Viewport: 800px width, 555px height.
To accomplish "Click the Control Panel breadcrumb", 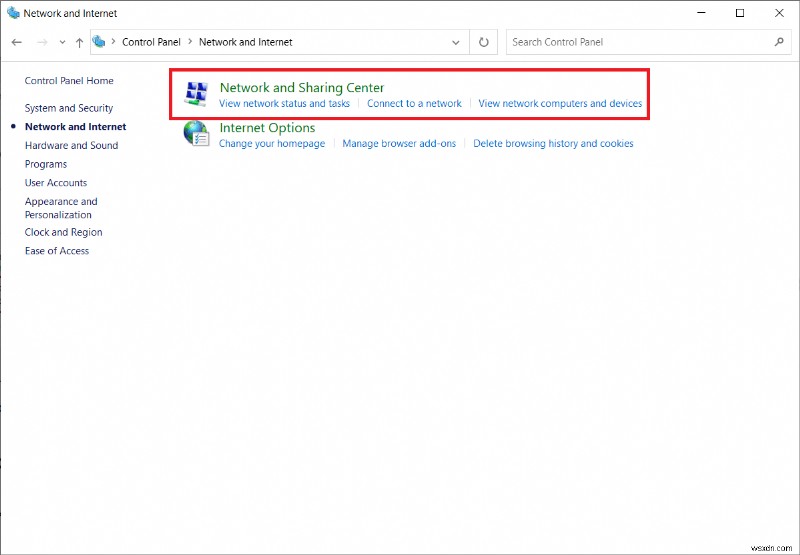I will pos(152,42).
